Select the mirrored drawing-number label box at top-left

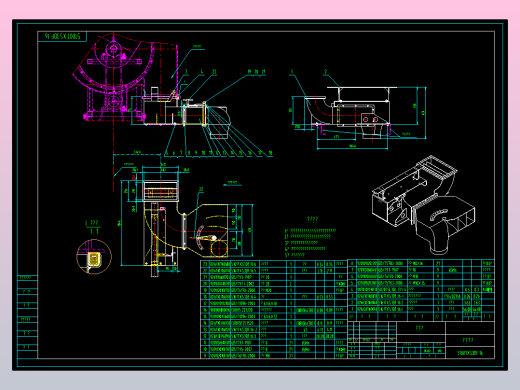coord(62,36)
